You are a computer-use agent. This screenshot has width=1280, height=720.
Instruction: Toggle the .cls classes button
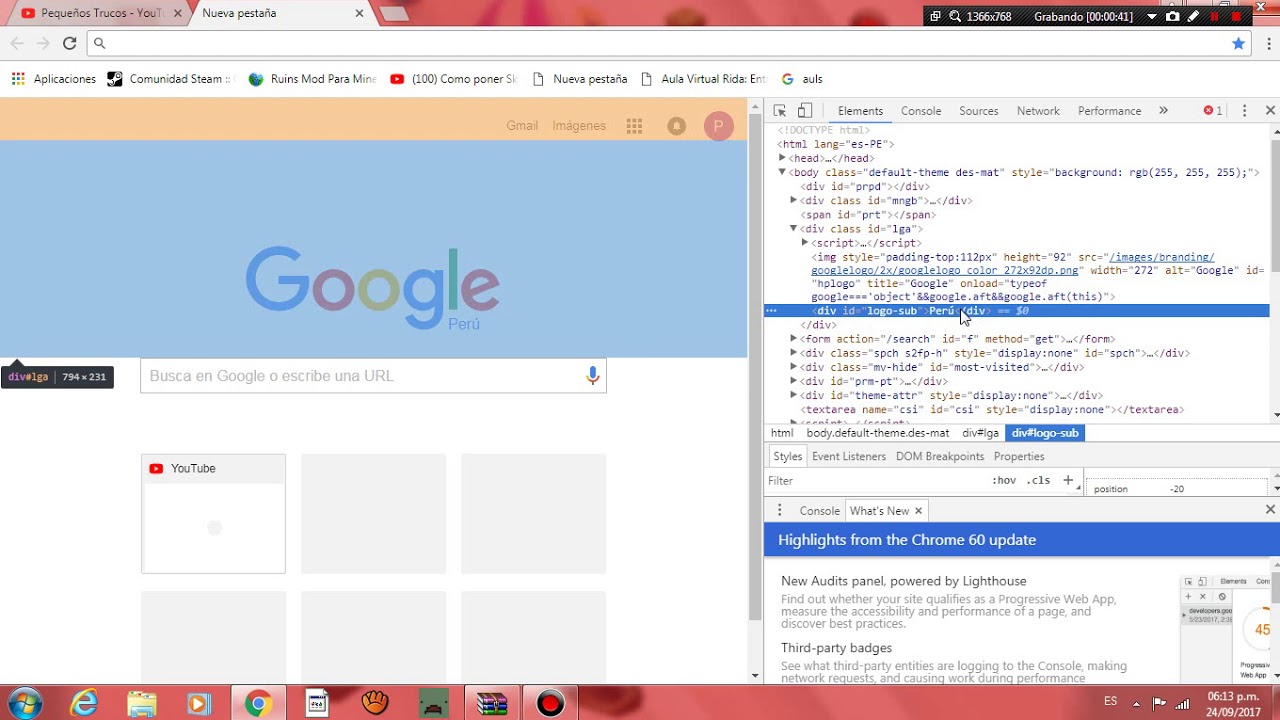pyautogui.click(x=1040, y=481)
